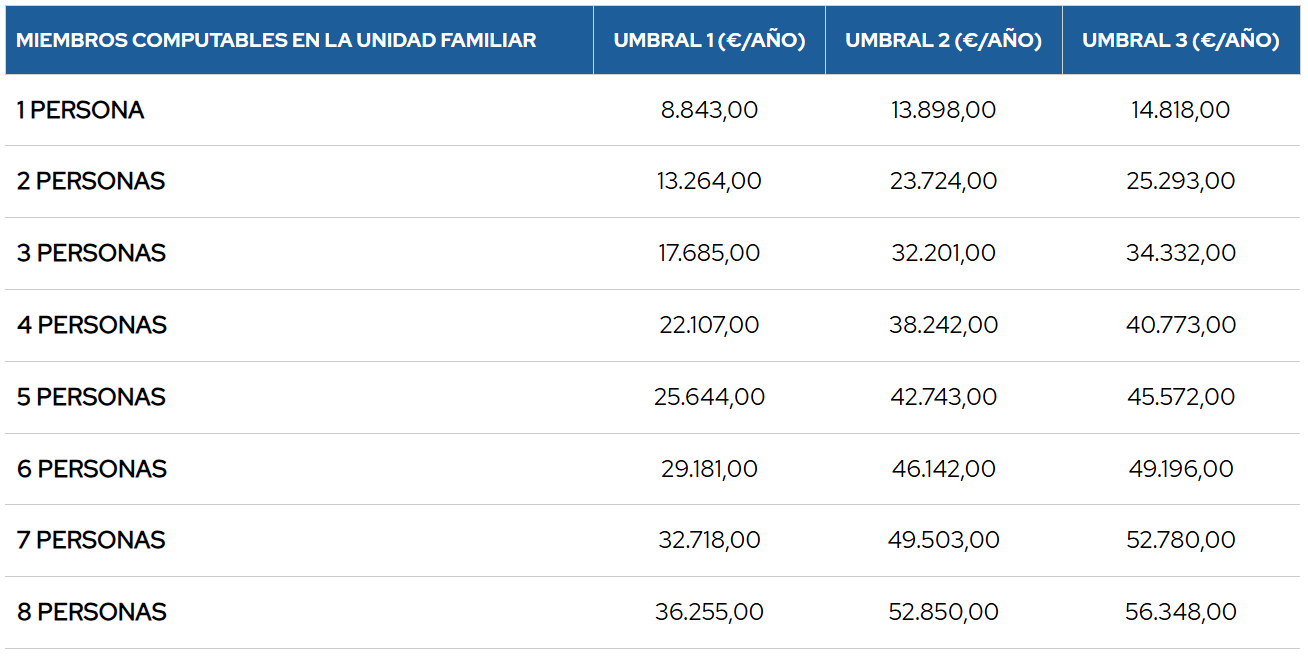Click the value 32.718,00

click(x=709, y=540)
